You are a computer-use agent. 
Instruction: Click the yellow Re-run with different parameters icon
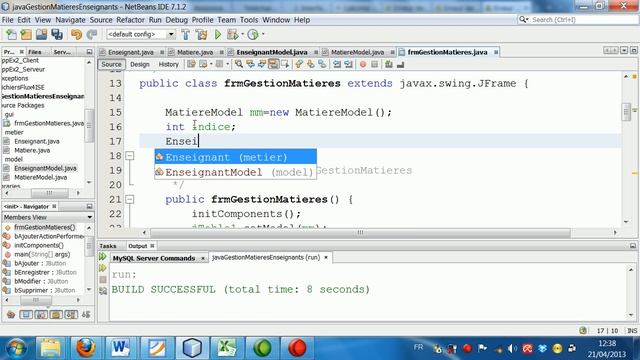(x=103, y=268)
